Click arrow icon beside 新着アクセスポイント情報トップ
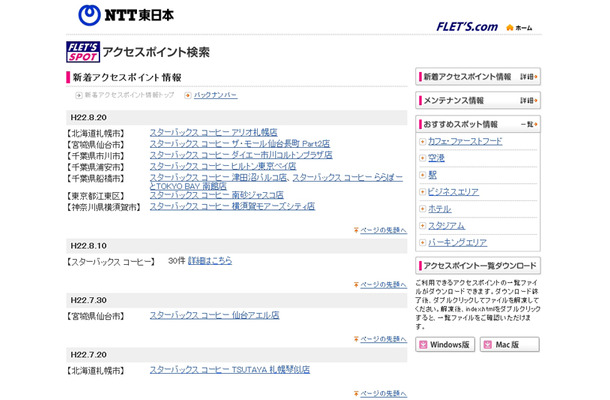Screen dimensions: 610x400 (x=79, y=95)
